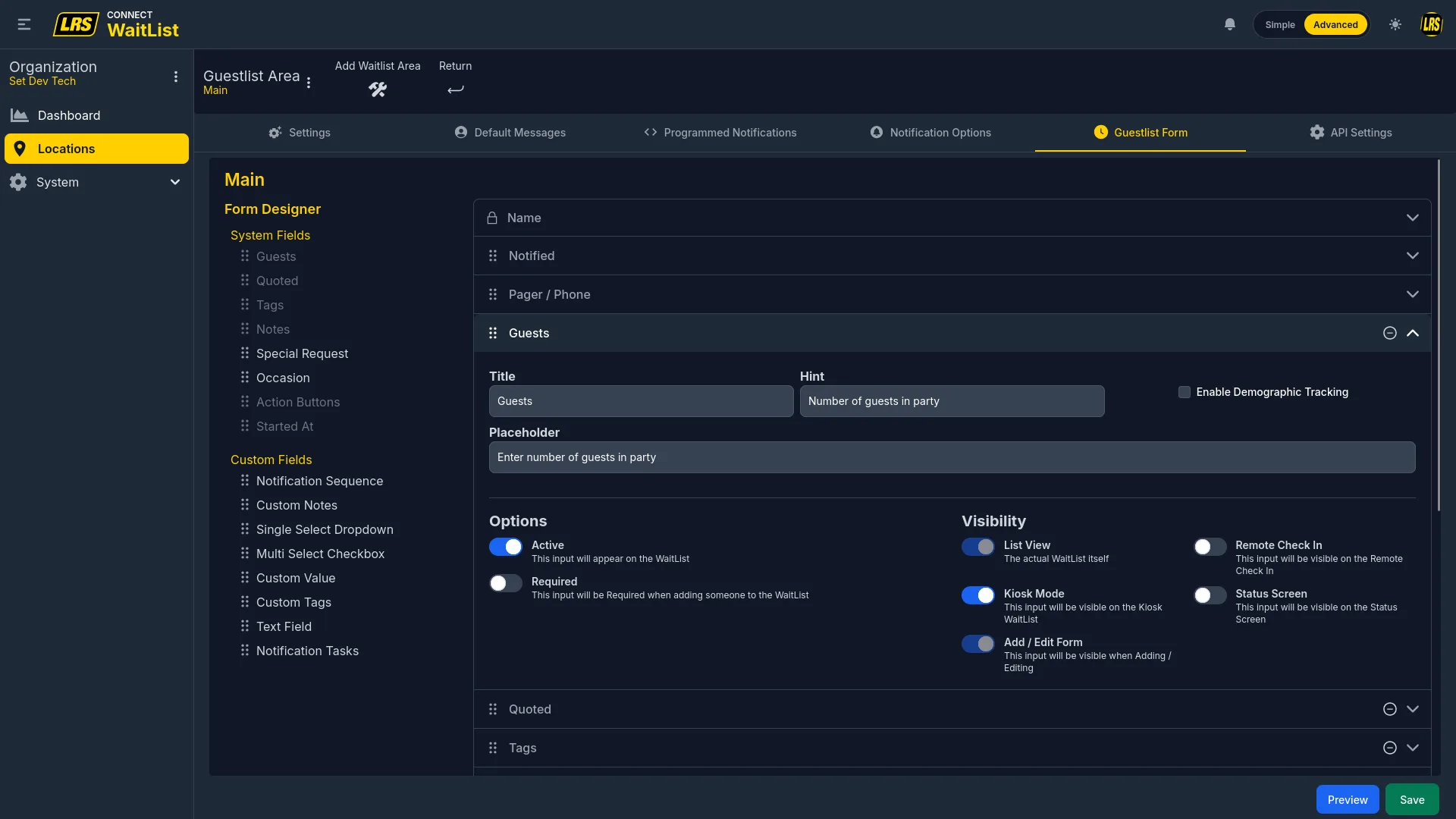Remove the Quoted field with minus icon
The image size is (1456, 819).
(1390, 709)
